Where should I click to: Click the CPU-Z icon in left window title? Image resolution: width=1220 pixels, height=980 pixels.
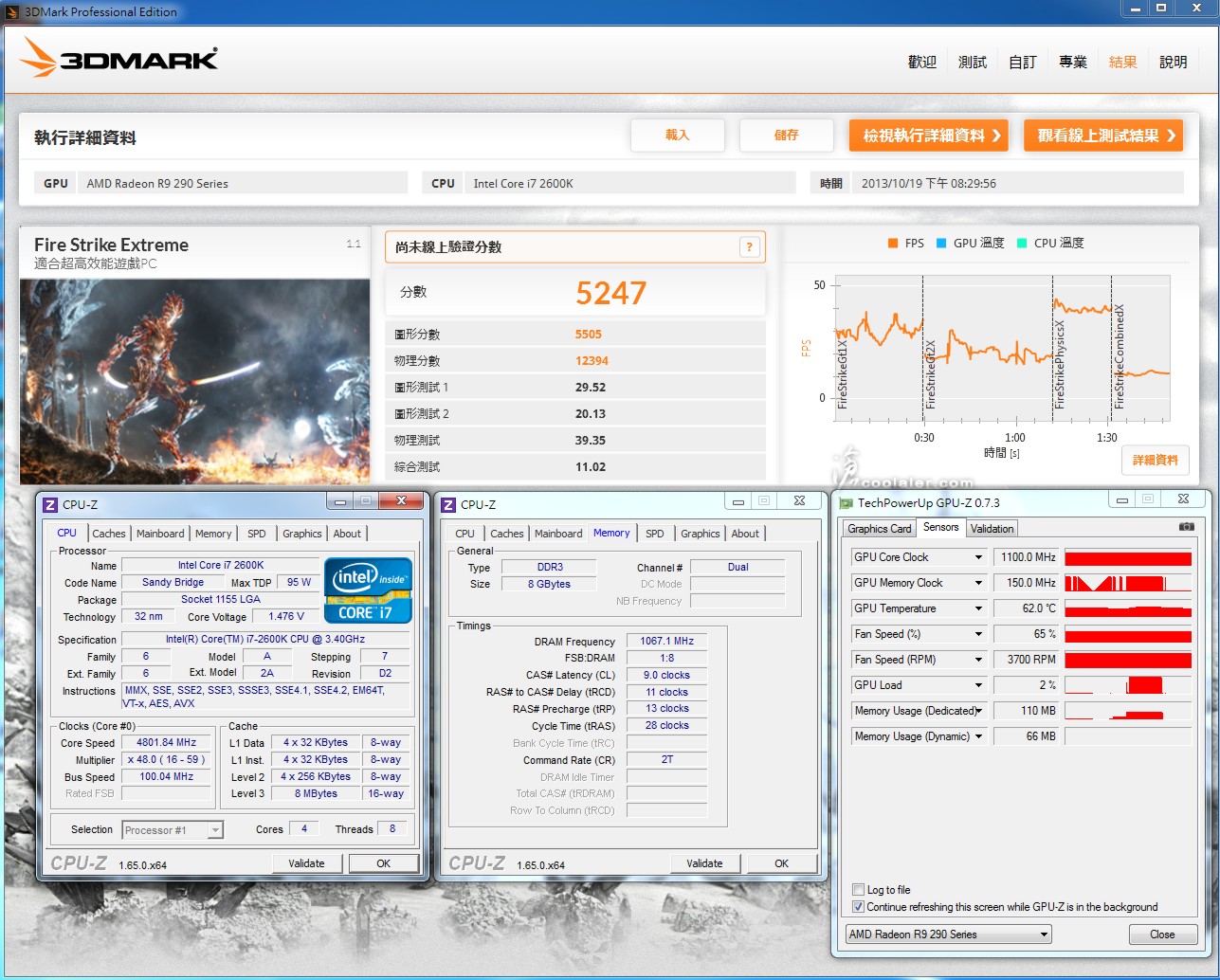(50, 504)
